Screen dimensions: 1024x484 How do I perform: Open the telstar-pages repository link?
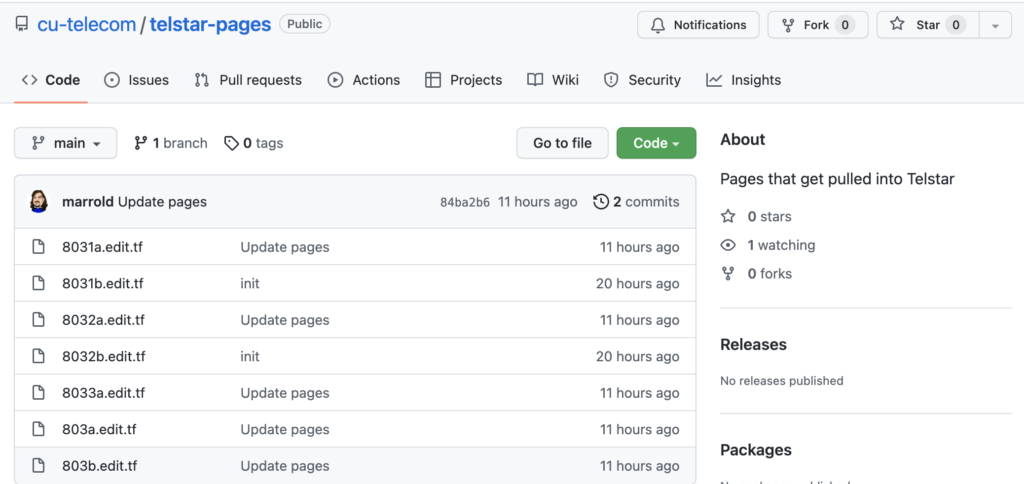click(x=210, y=25)
